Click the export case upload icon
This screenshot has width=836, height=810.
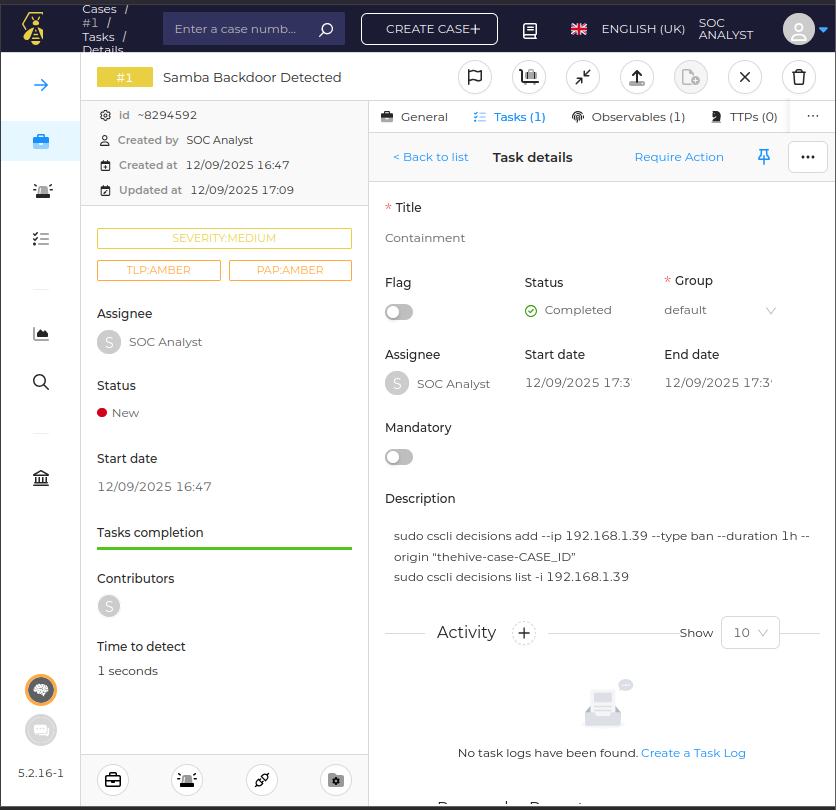click(637, 77)
